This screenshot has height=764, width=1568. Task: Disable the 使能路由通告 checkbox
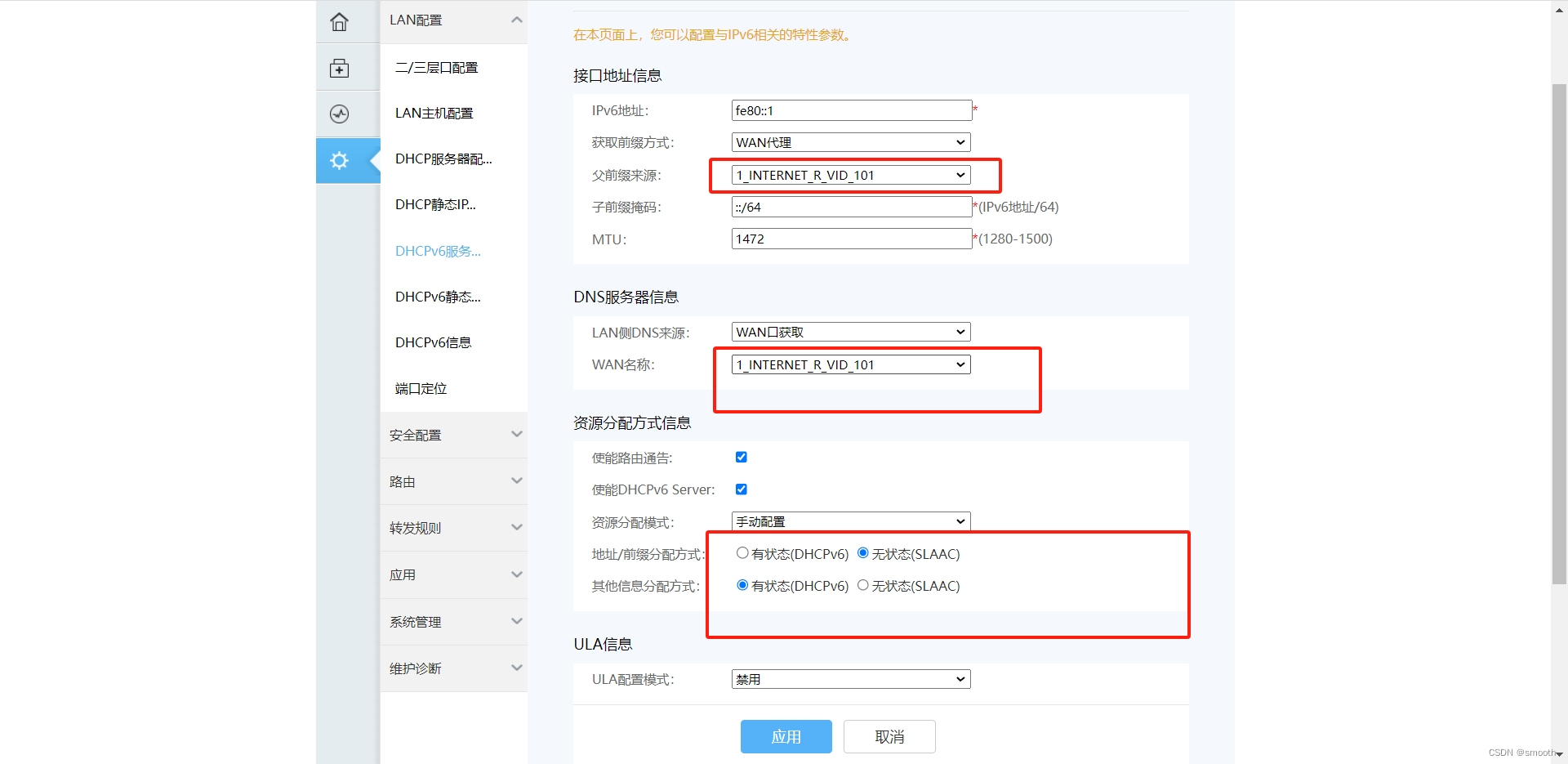point(741,457)
